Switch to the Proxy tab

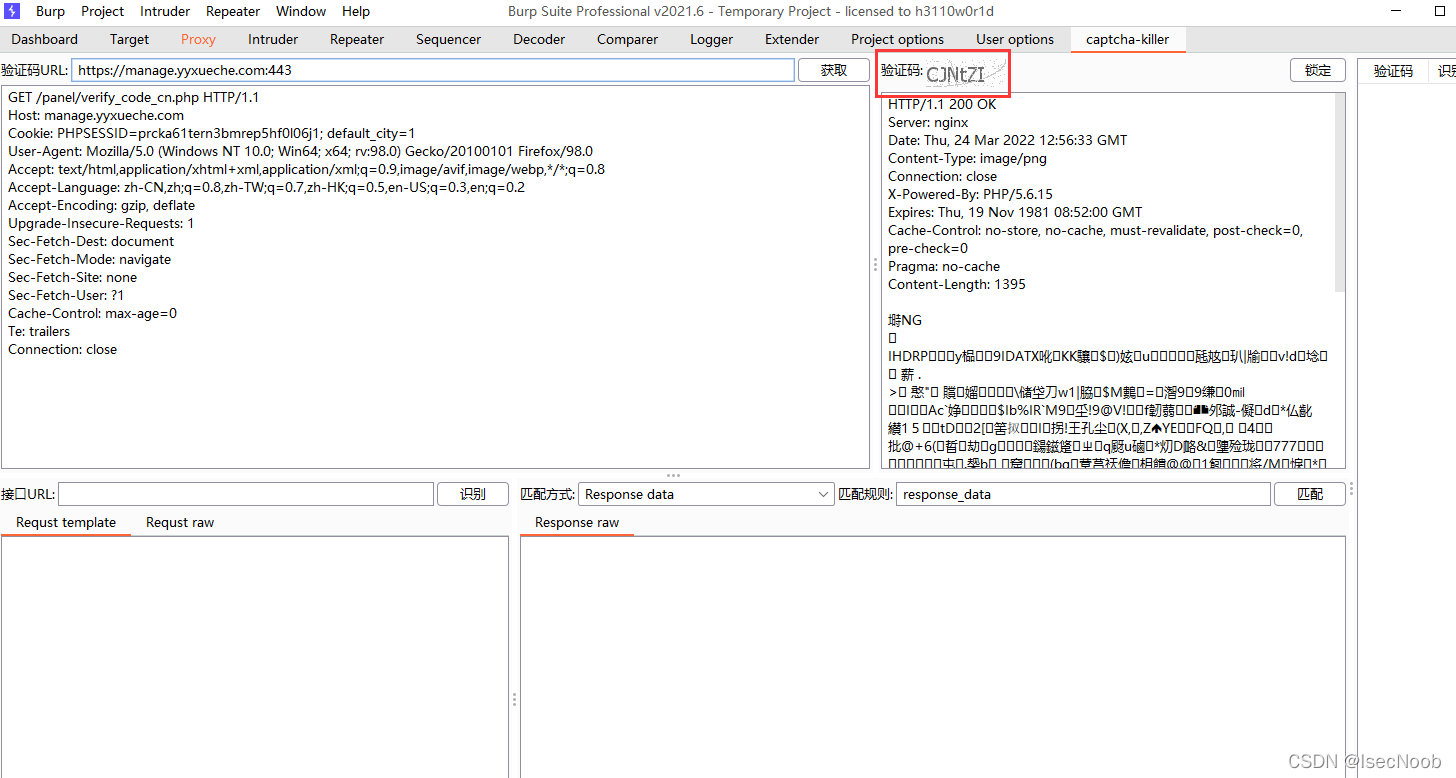pyautogui.click(x=198, y=39)
